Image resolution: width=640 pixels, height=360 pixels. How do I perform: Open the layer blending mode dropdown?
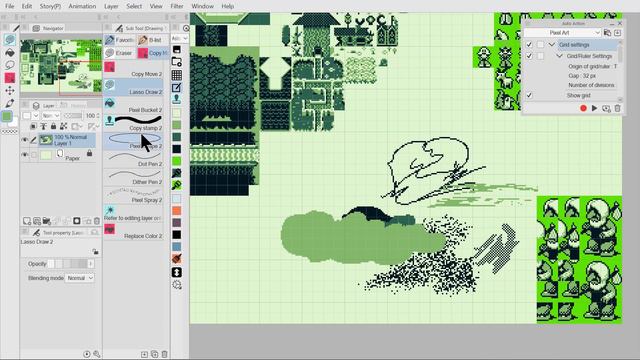(x=51, y=116)
